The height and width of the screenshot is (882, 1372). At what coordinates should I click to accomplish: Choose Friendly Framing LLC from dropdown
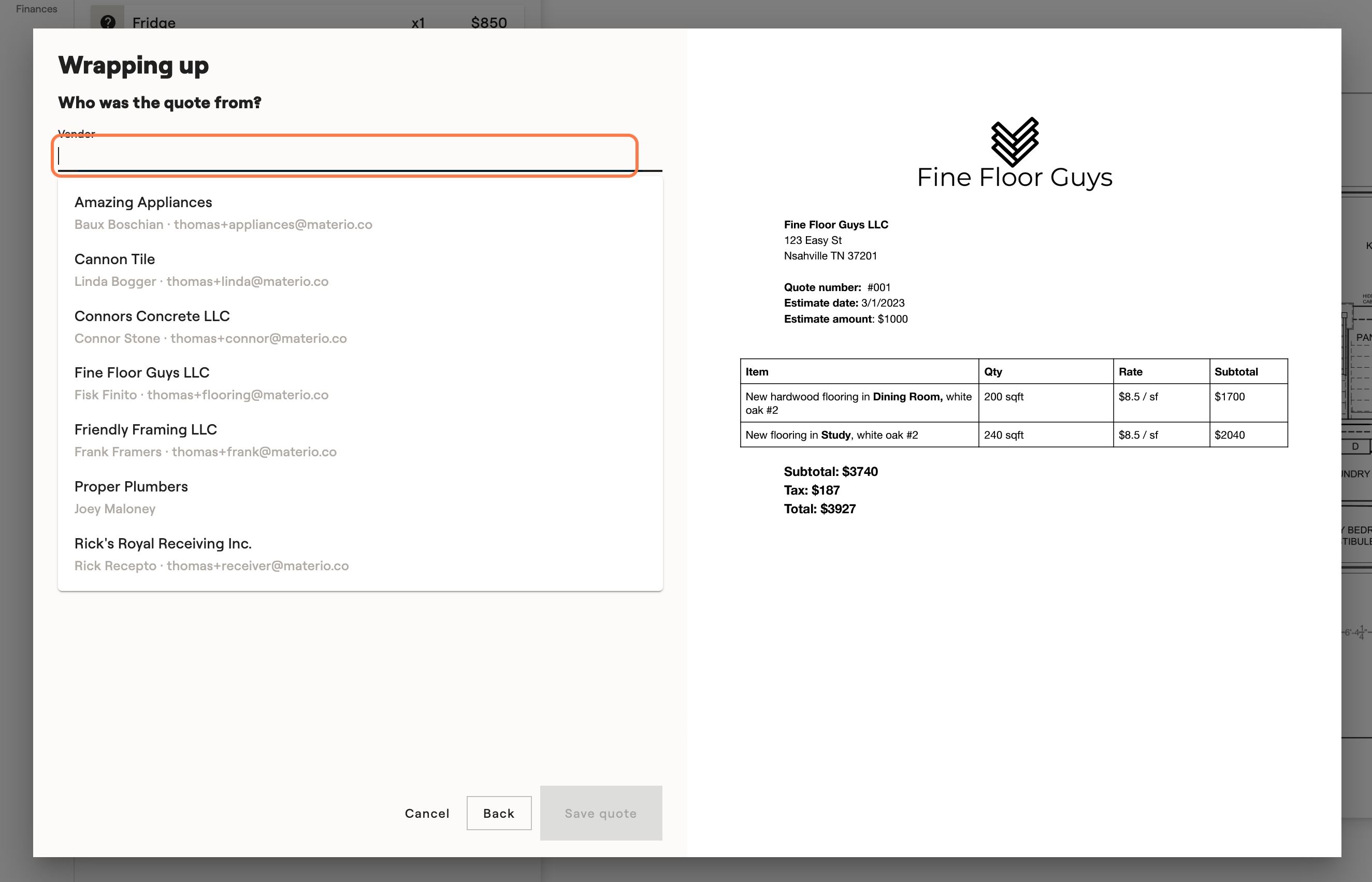point(360,440)
